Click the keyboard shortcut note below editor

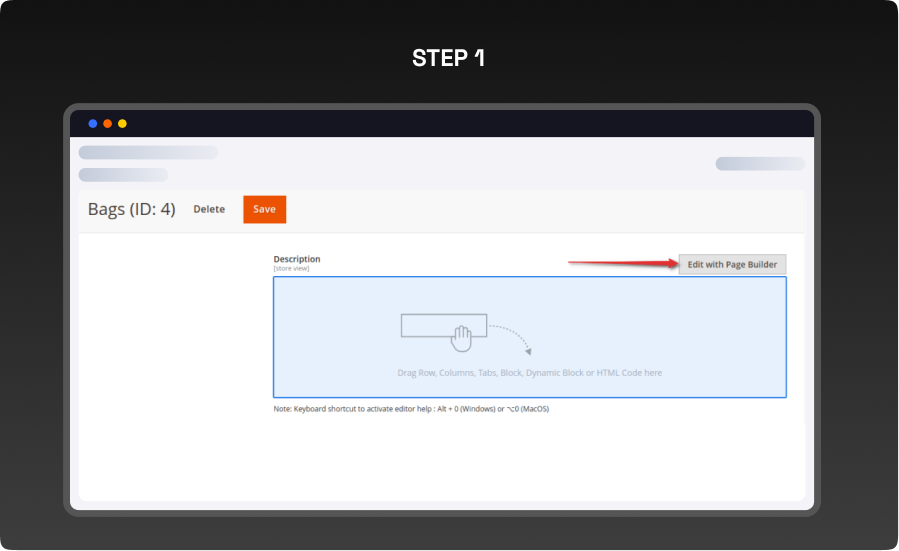[x=411, y=409]
